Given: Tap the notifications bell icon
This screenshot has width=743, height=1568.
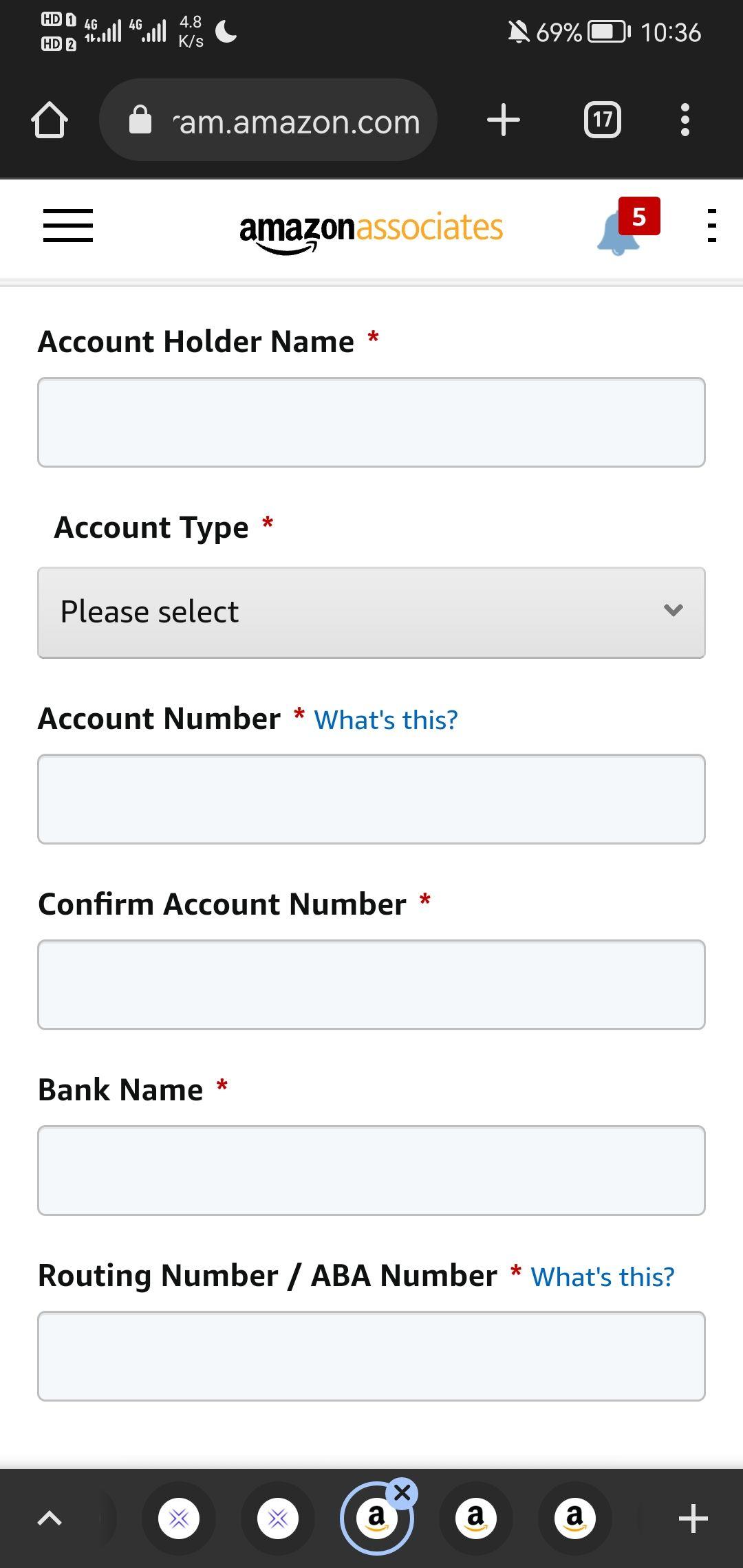Looking at the screenshot, I should click(x=619, y=232).
